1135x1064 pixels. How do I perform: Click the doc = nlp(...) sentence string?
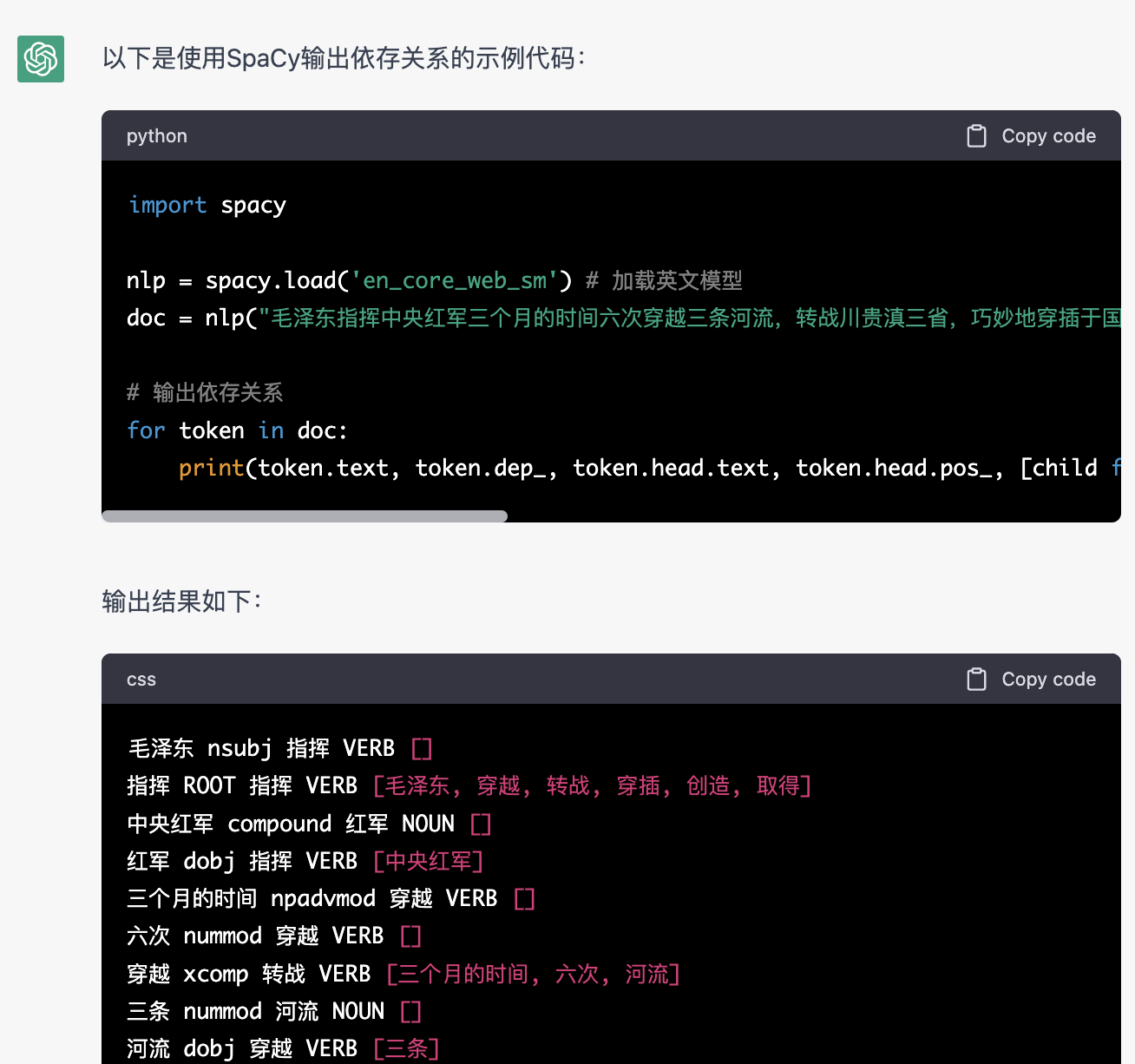(689, 318)
